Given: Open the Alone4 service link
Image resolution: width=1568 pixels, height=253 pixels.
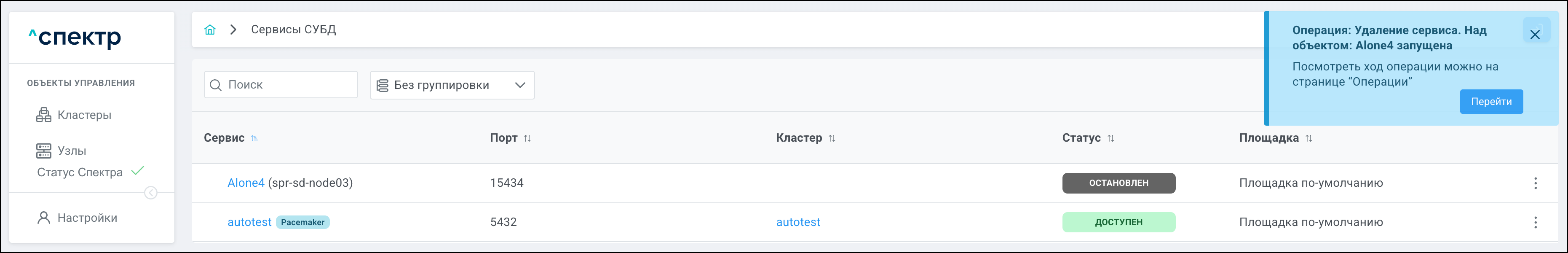Looking at the screenshot, I should 246,183.
